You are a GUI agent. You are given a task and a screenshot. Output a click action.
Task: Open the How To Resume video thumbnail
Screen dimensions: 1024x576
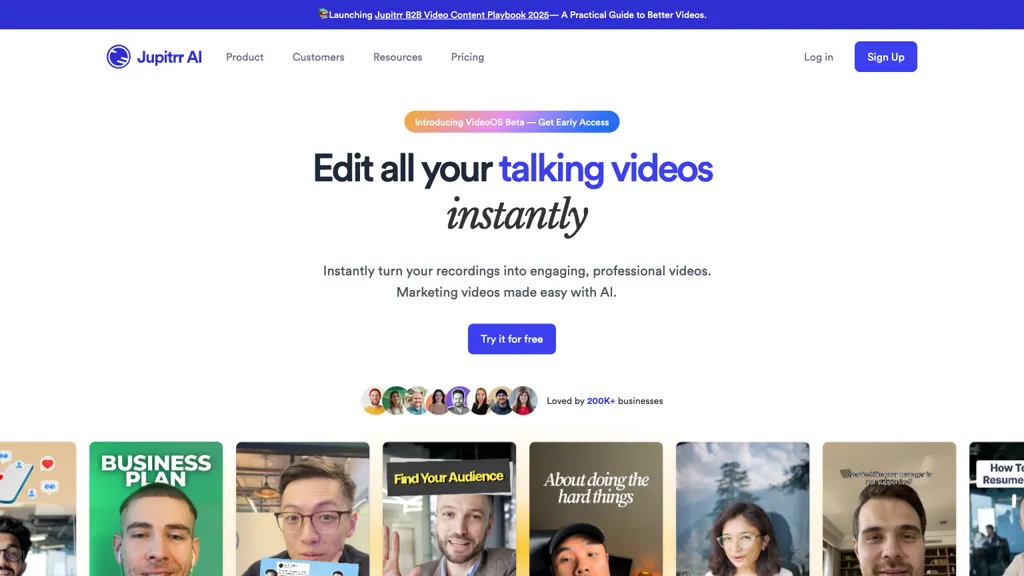[x=997, y=509]
